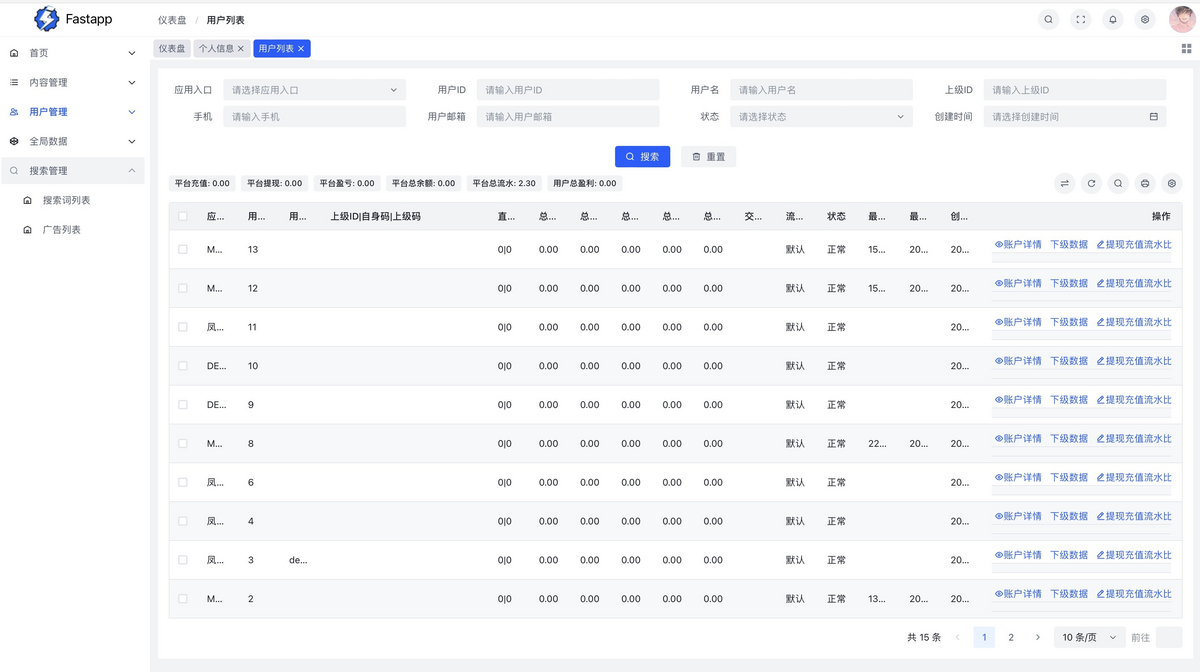Viewport: 1200px width, 672px height.
Task: Refresh the table data
Action: [x=1091, y=184]
